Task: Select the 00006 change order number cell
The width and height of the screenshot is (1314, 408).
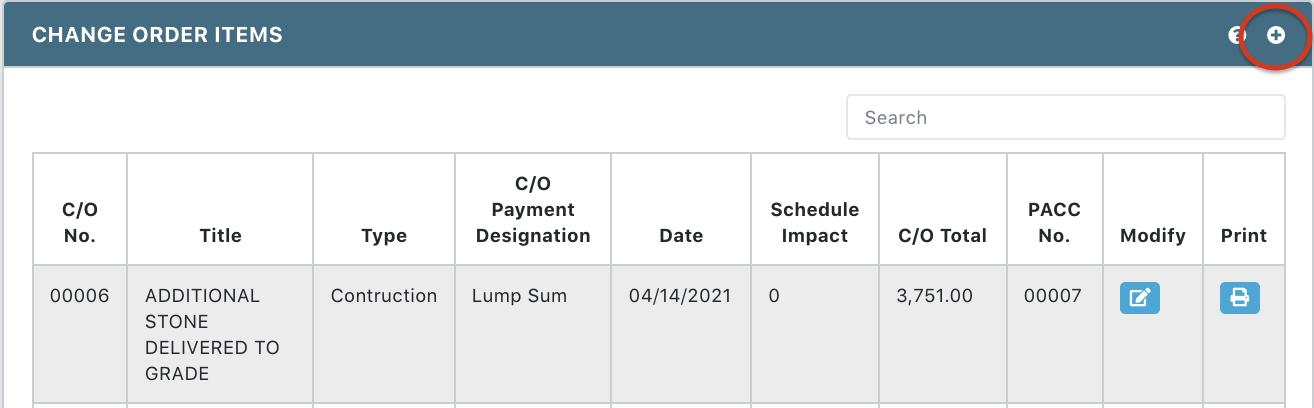Action: [x=80, y=296]
